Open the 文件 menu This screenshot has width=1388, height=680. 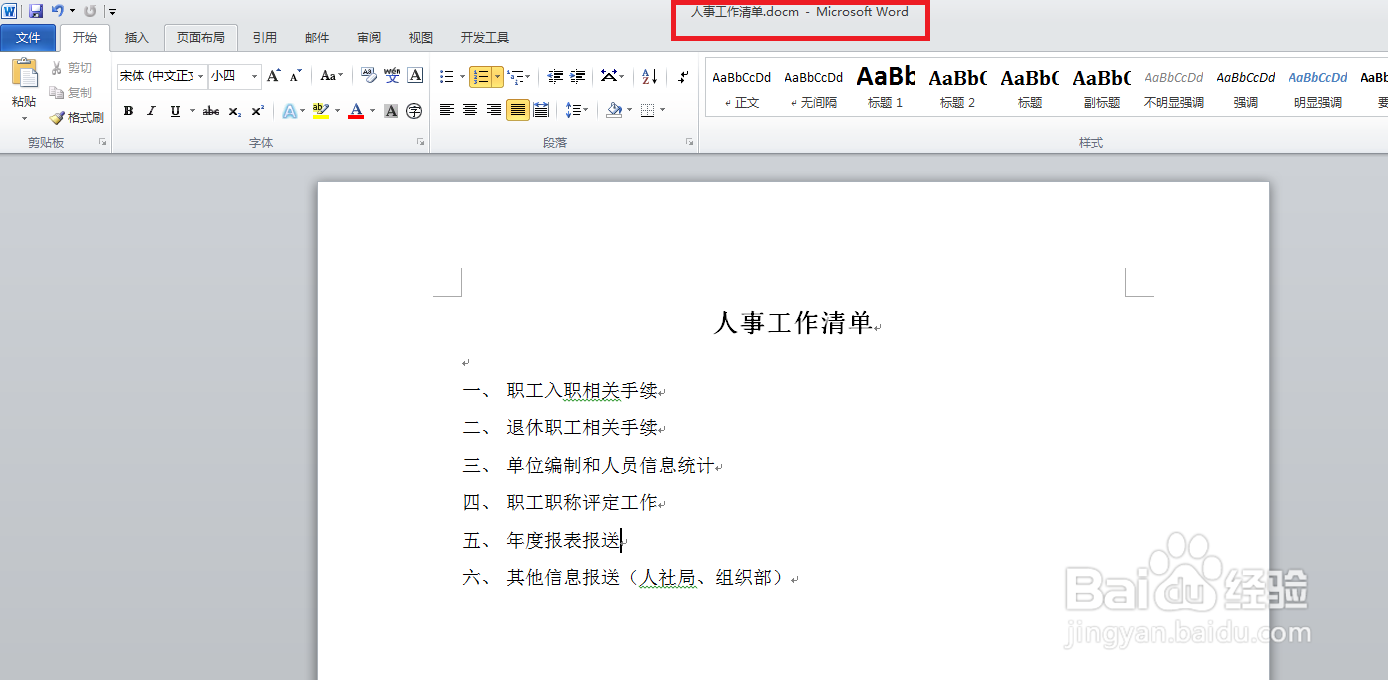(29, 37)
